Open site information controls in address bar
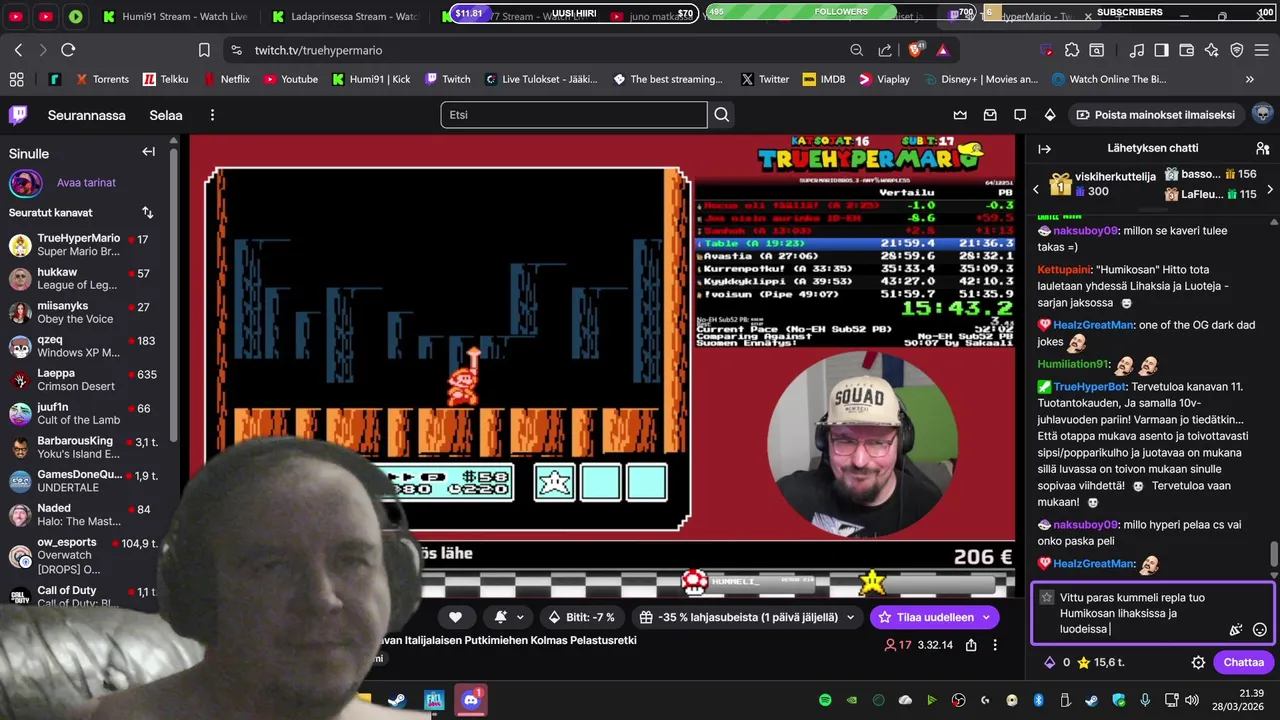 pyautogui.click(x=235, y=50)
